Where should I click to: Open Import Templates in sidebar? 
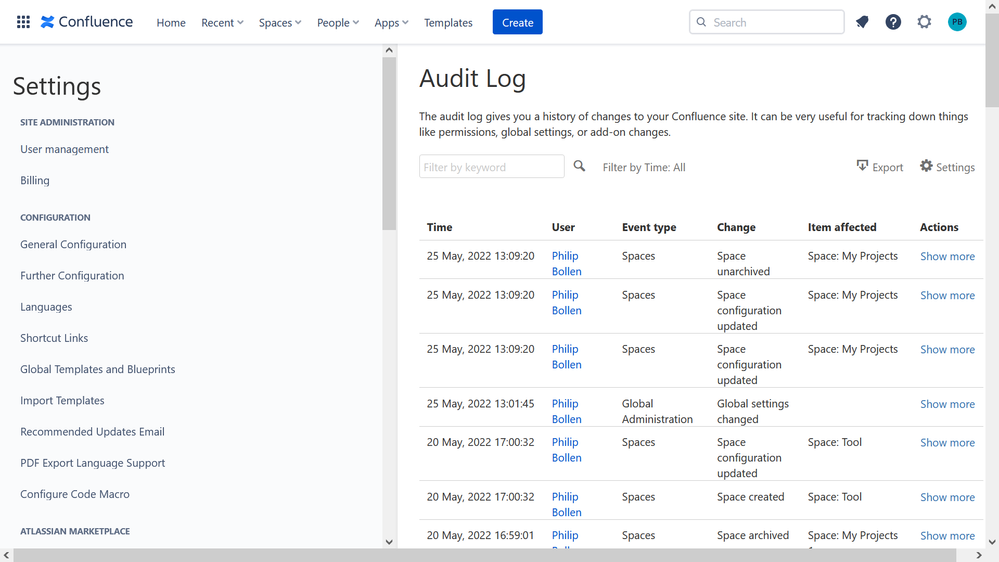(62, 400)
